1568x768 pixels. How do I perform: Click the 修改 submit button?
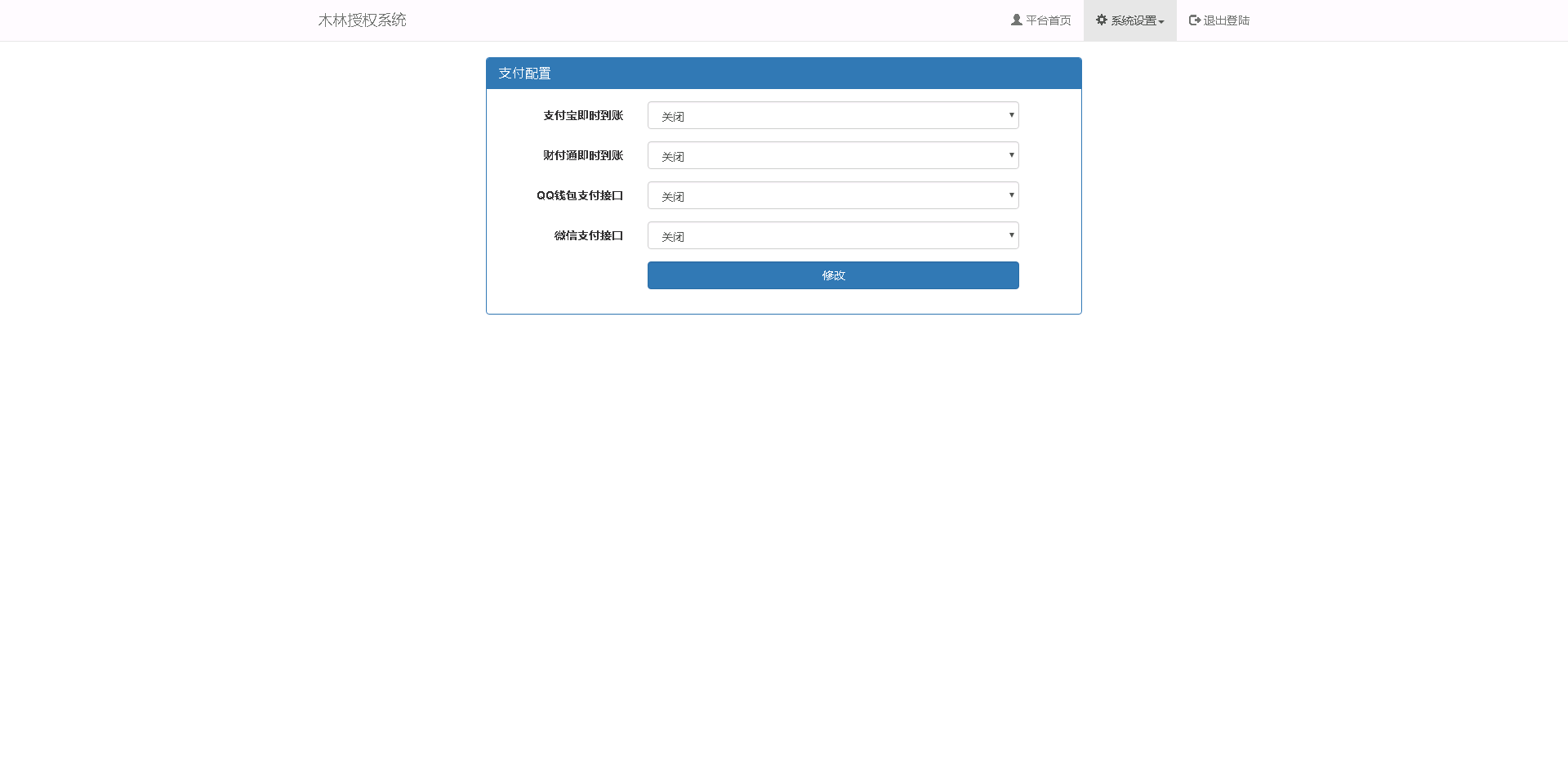tap(833, 275)
